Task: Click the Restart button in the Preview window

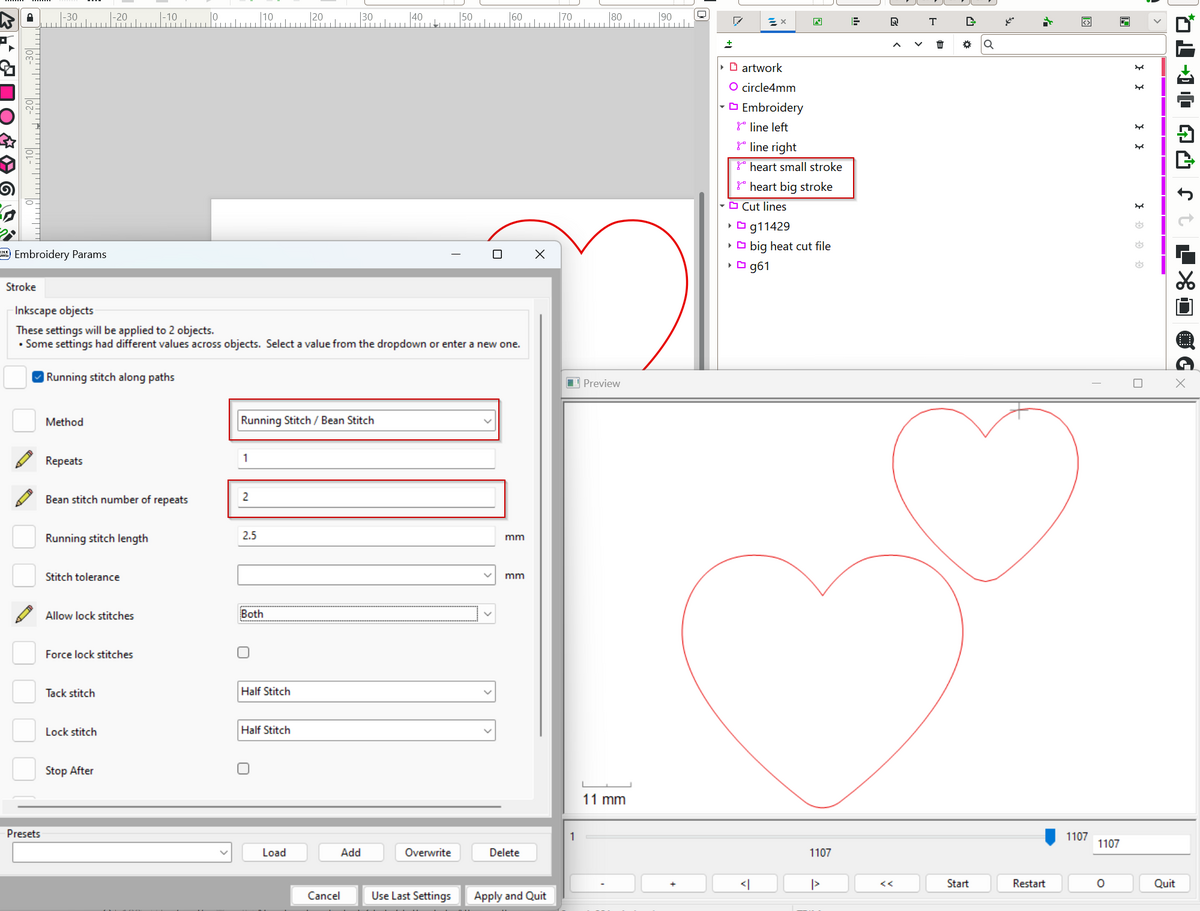Action: coord(1029,883)
